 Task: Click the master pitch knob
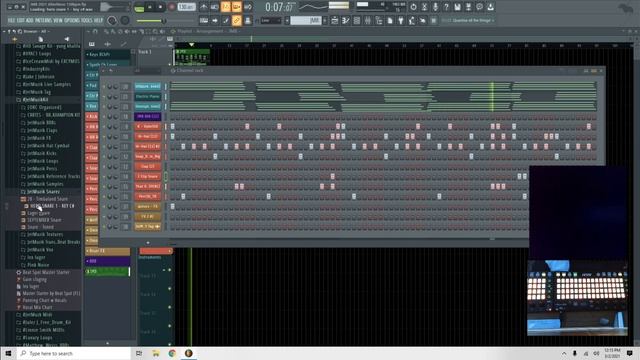coord(125,20)
